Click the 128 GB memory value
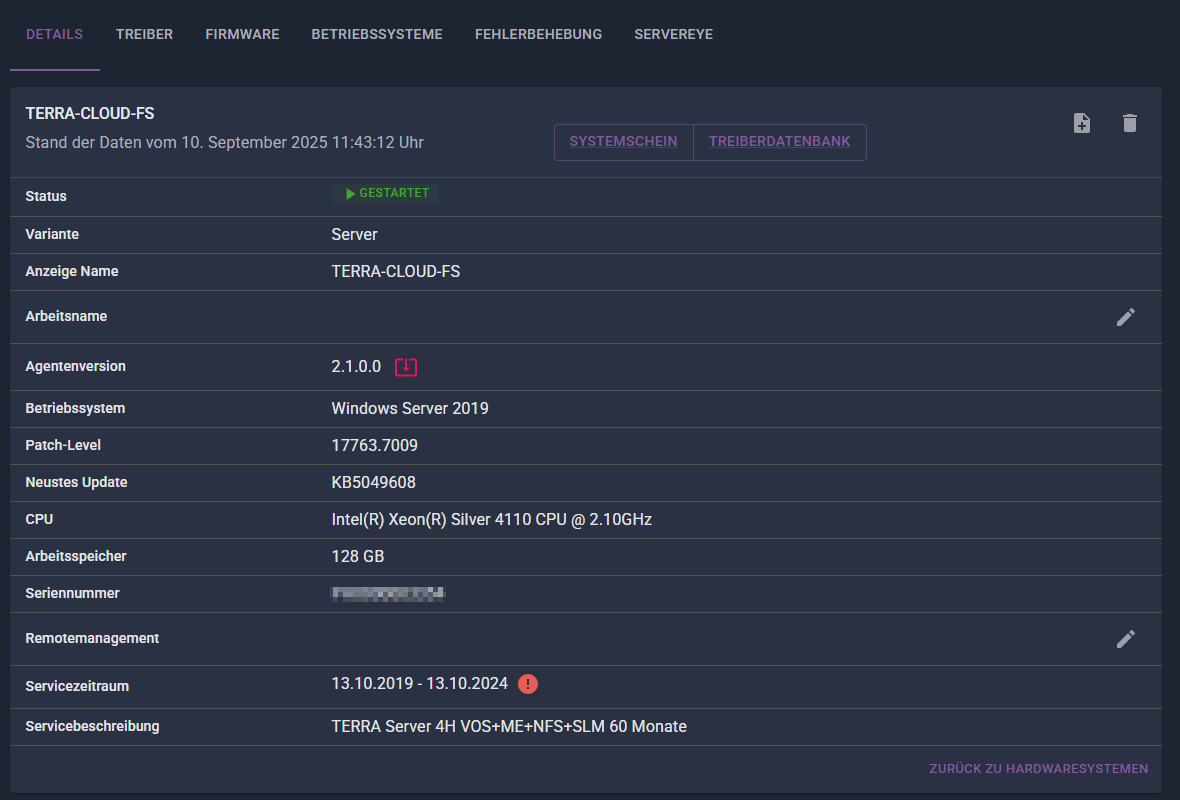The image size is (1180, 800). [x=357, y=556]
